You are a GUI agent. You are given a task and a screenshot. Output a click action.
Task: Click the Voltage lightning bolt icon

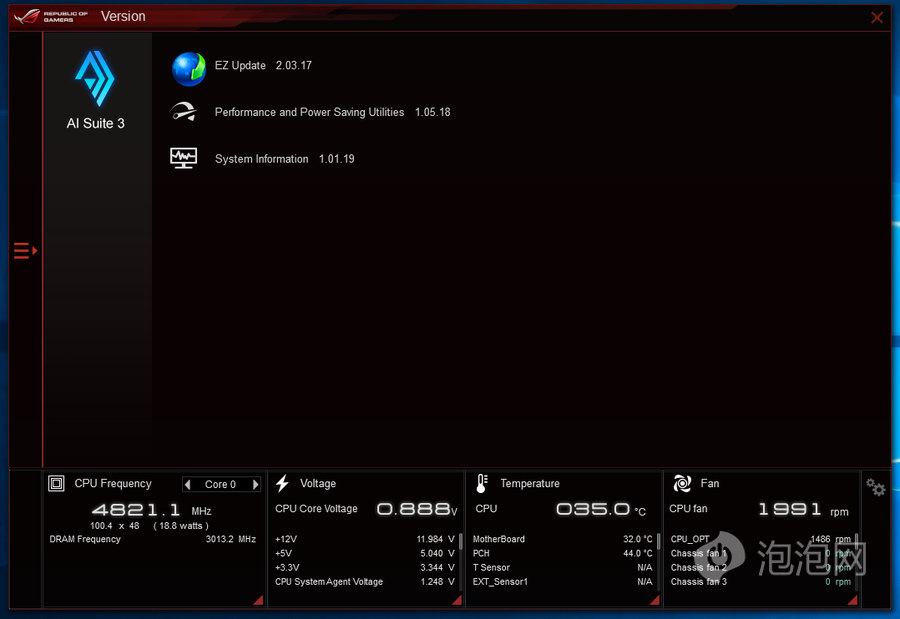[282, 483]
